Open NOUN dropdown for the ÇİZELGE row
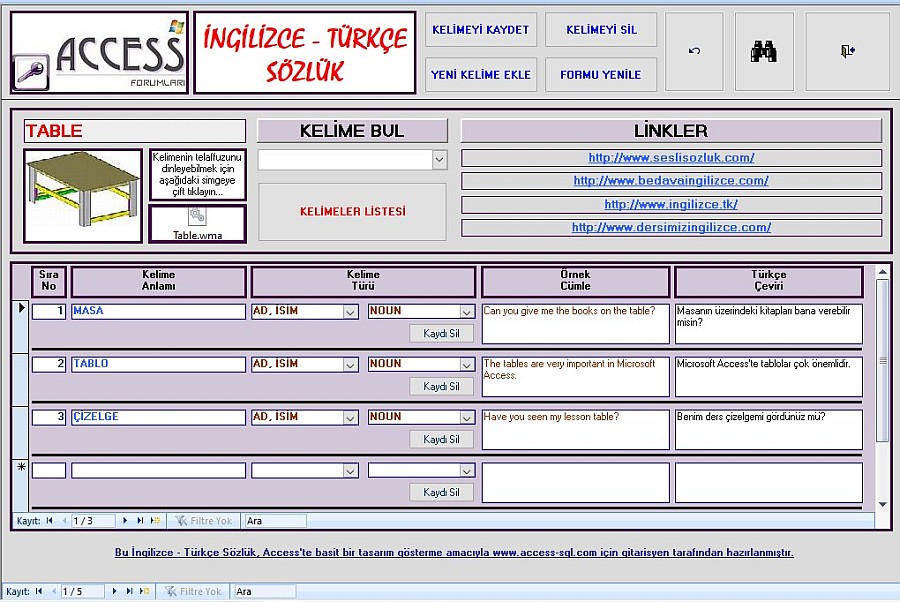Image resolution: width=900 pixels, height=602 pixels. click(466, 418)
